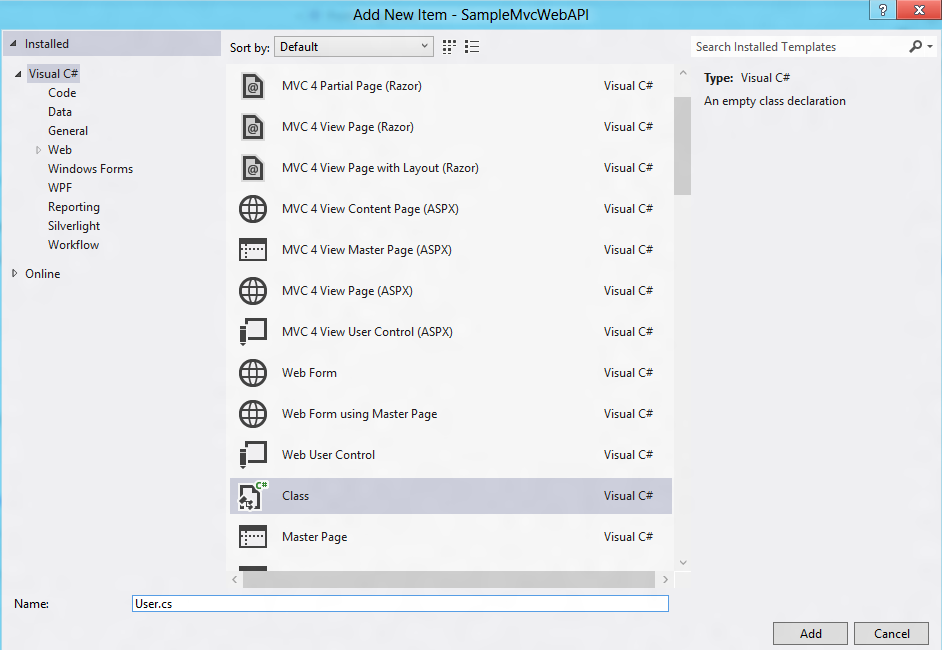Click the Add button
Image resolution: width=942 pixels, height=650 pixels.
click(810, 633)
